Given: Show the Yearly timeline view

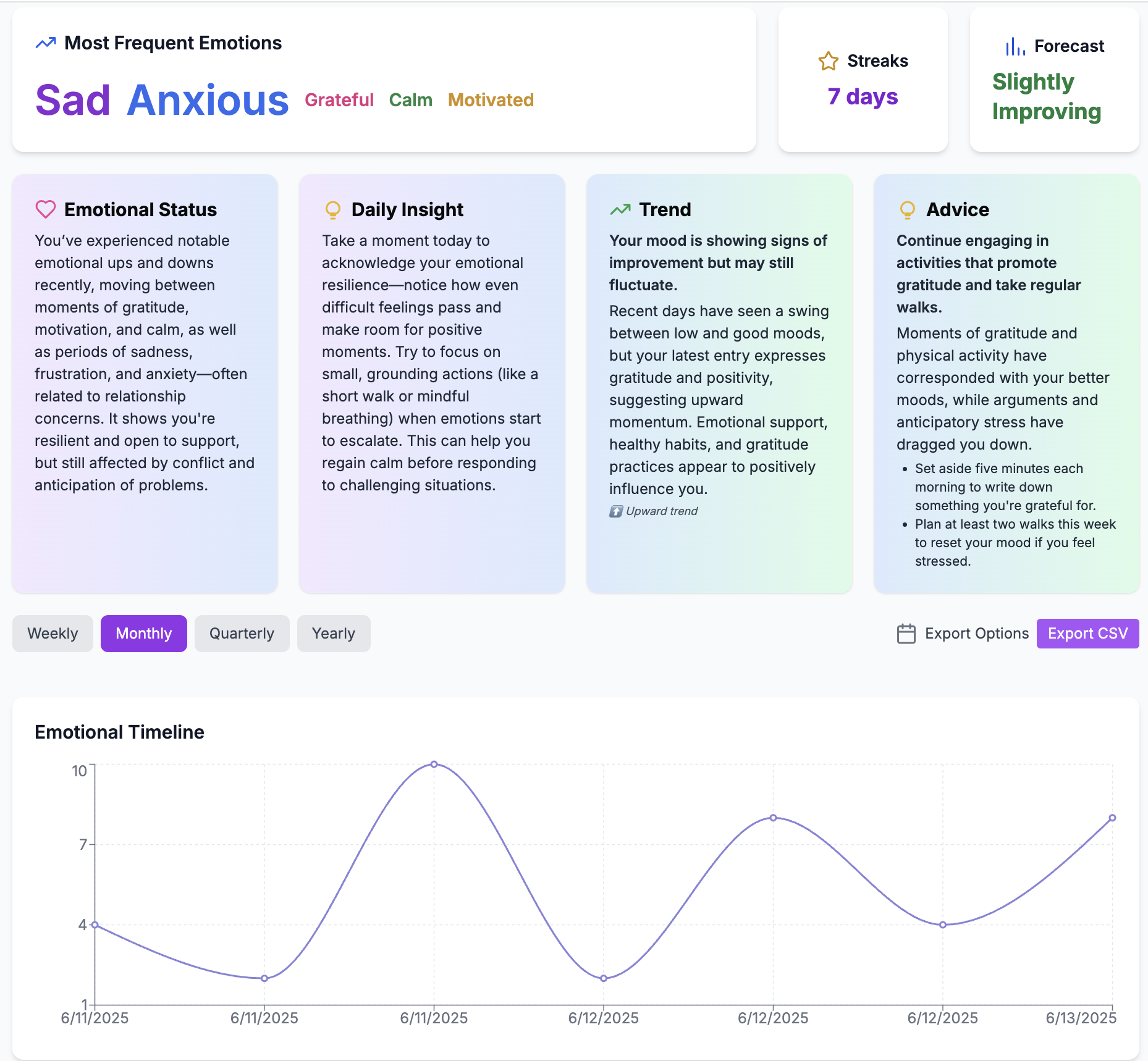Looking at the screenshot, I should tap(333, 634).
